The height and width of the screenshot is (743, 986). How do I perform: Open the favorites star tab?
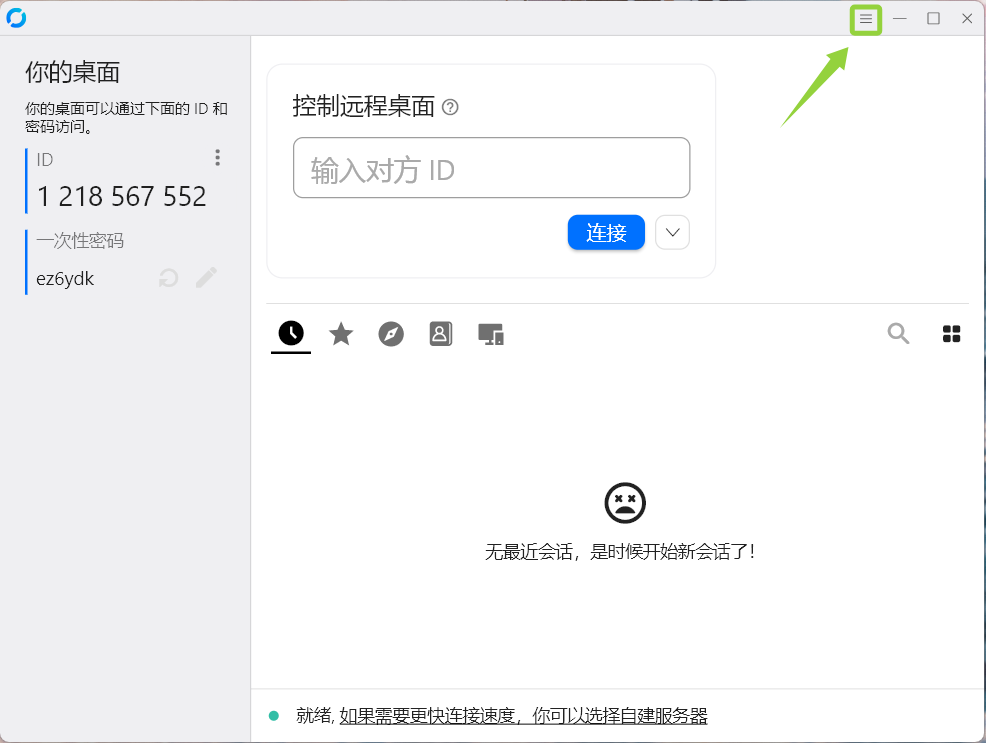[x=341, y=334]
